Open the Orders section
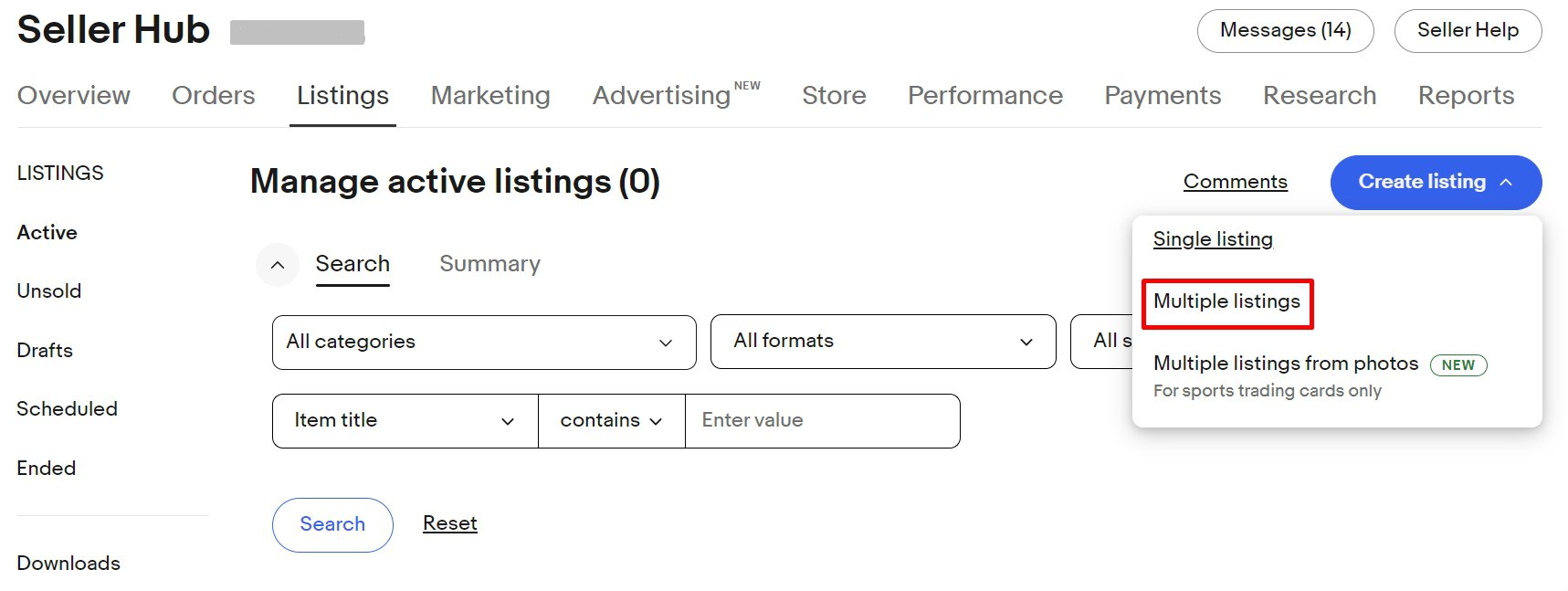Screen dimensions: 1568x591 coord(213,95)
